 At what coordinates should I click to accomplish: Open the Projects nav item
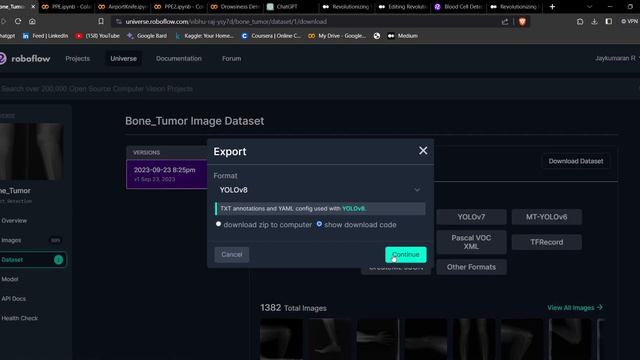[x=78, y=58]
